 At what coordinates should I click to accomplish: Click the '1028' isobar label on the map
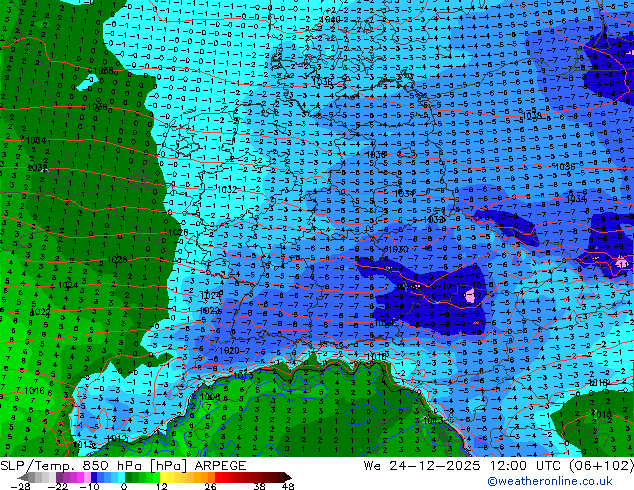(178, 232)
